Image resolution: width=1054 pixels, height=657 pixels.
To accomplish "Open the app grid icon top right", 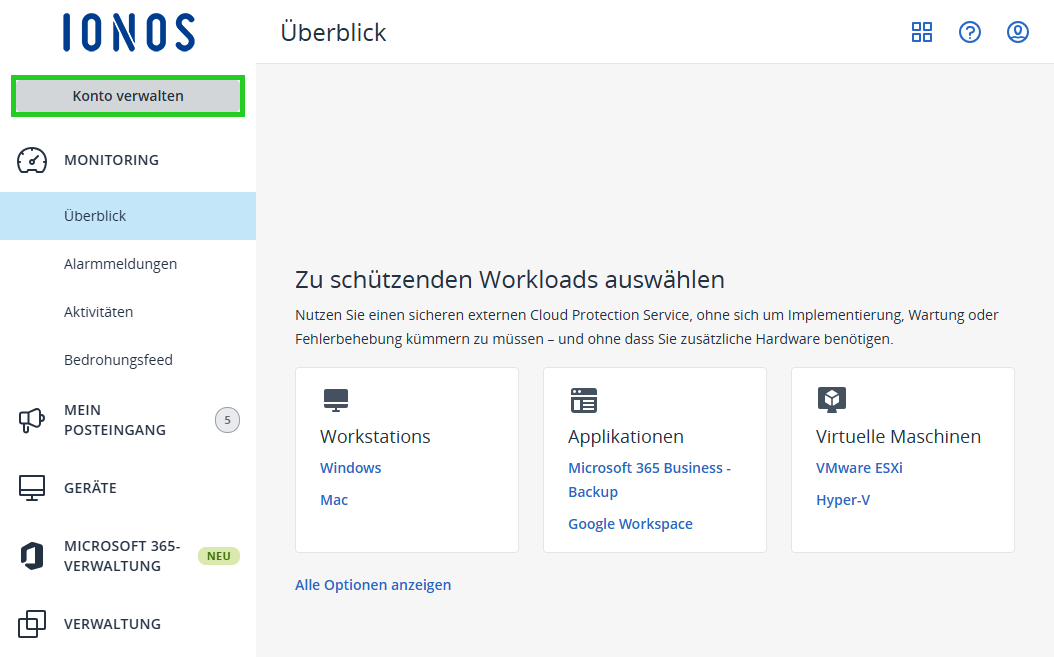I will tap(921, 32).
